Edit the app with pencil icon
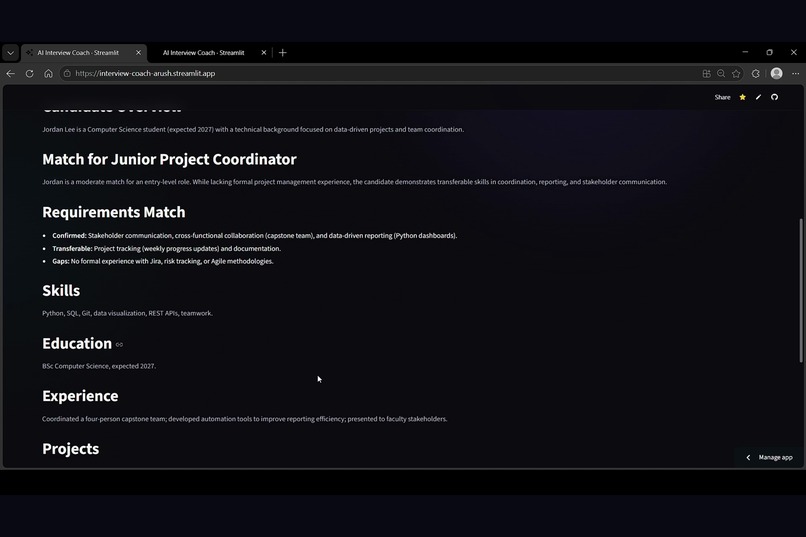This screenshot has height=537, width=806. click(758, 97)
